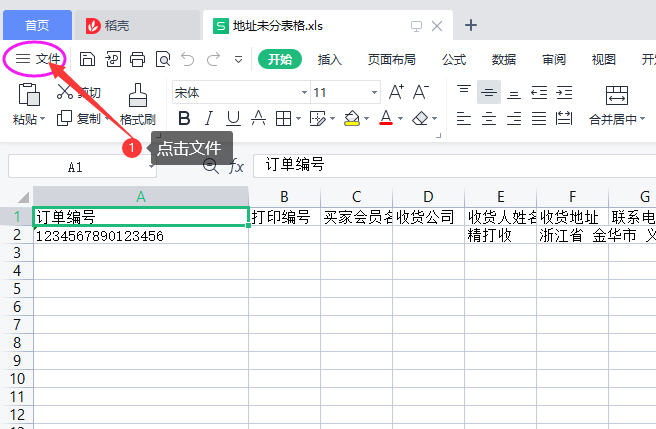This screenshot has height=429, width=656.
Task: Click the 格式刷 format painter
Action: pos(138,104)
